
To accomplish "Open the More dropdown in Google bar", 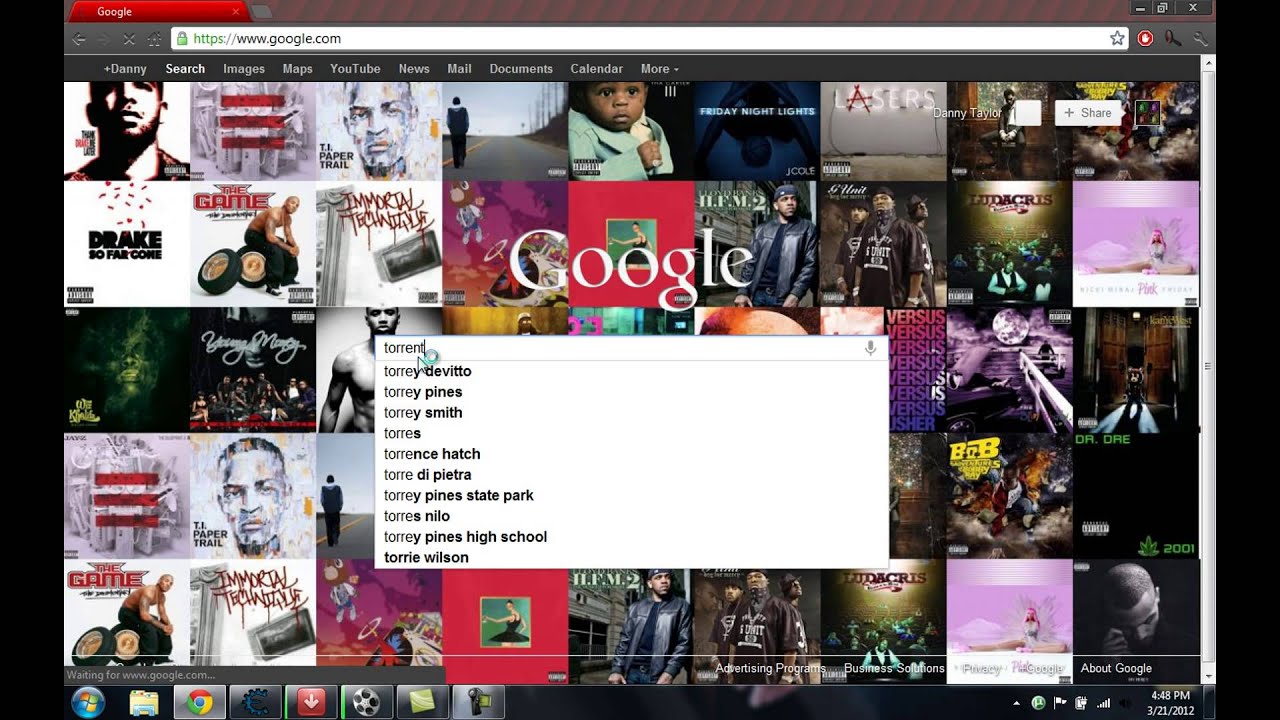I will [x=660, y=69].
